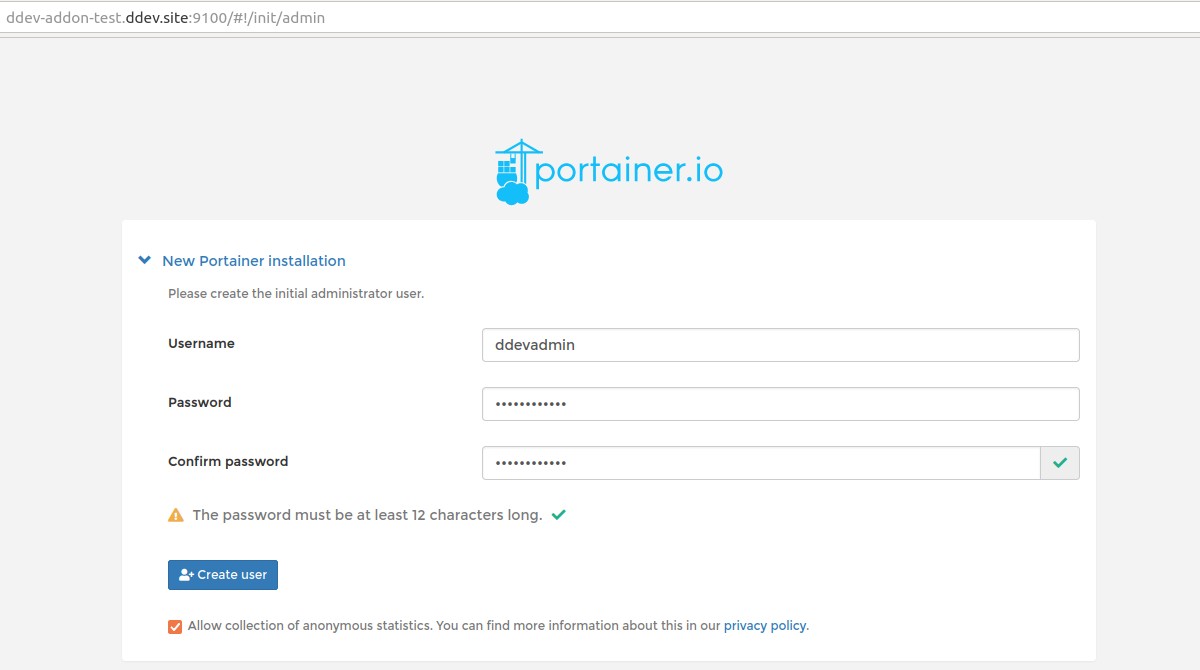
Task: Click the Password label
Action: pyautogui.click(x=200, y=402)
